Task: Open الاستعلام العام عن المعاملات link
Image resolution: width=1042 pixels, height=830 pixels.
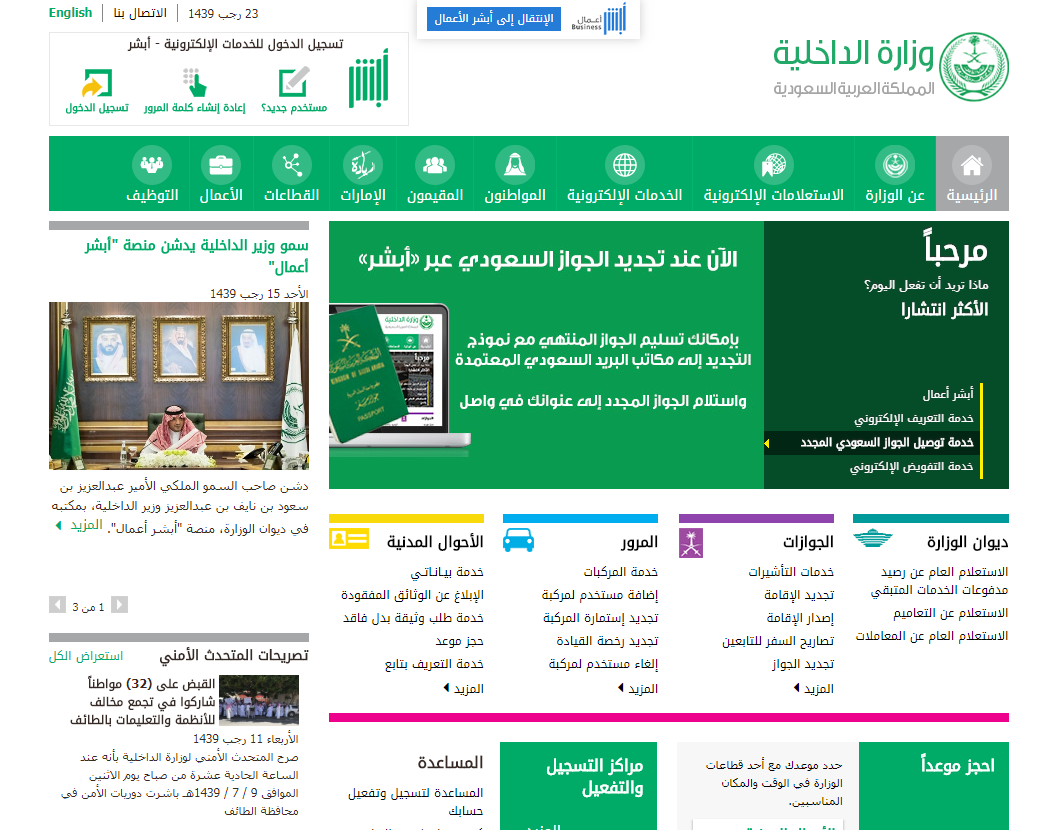Action: coord(932,636)
